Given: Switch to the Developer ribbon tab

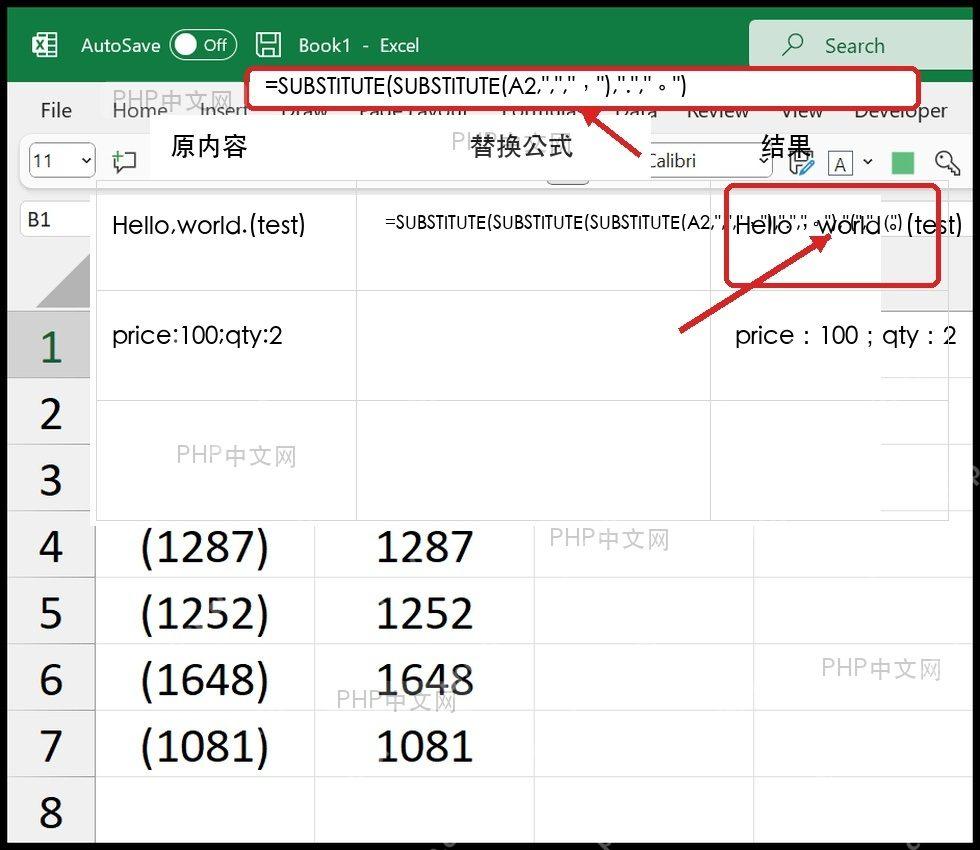Looking at the screenshot, I should coord(901,111).
